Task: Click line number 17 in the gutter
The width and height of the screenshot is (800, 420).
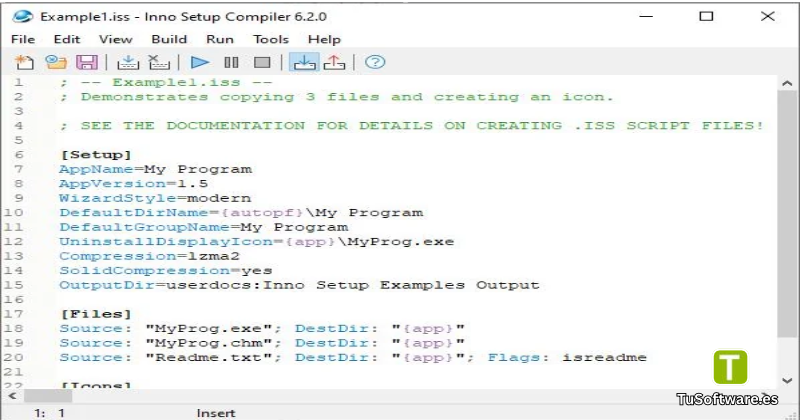Action: pos(14,314)
